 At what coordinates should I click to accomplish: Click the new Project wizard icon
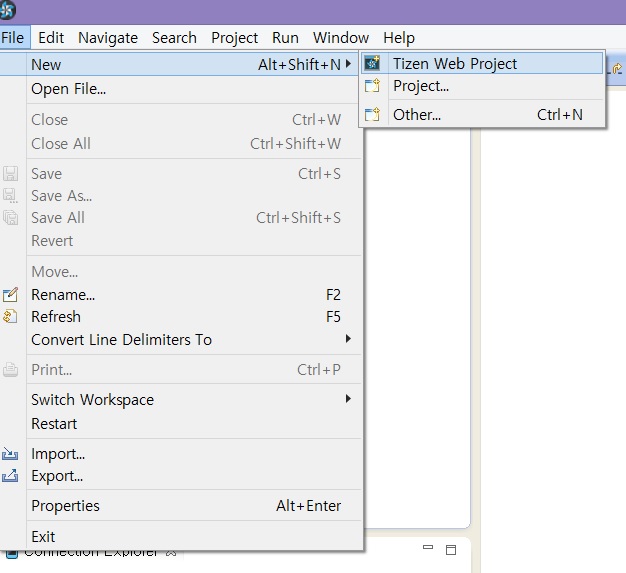[372, 86]
